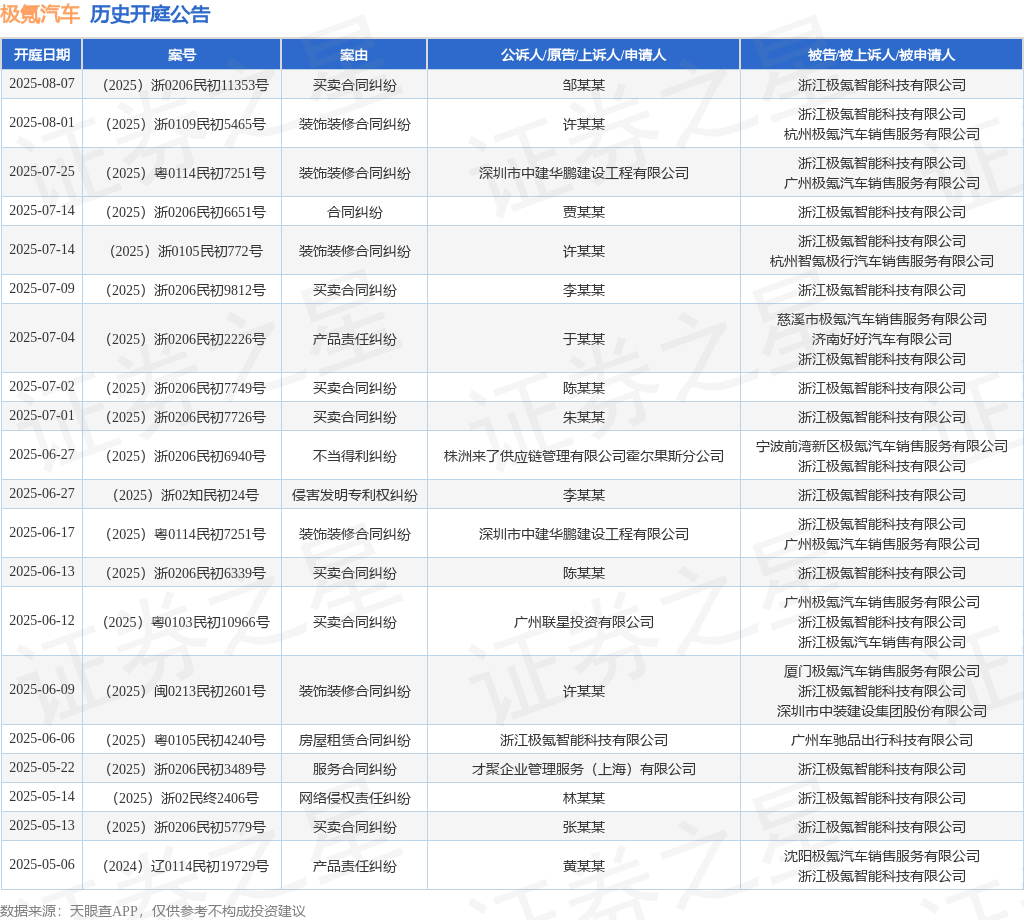Click case number (2025)浙02民终2406号
Screen dimensions: 1024x920
point(185,799)
